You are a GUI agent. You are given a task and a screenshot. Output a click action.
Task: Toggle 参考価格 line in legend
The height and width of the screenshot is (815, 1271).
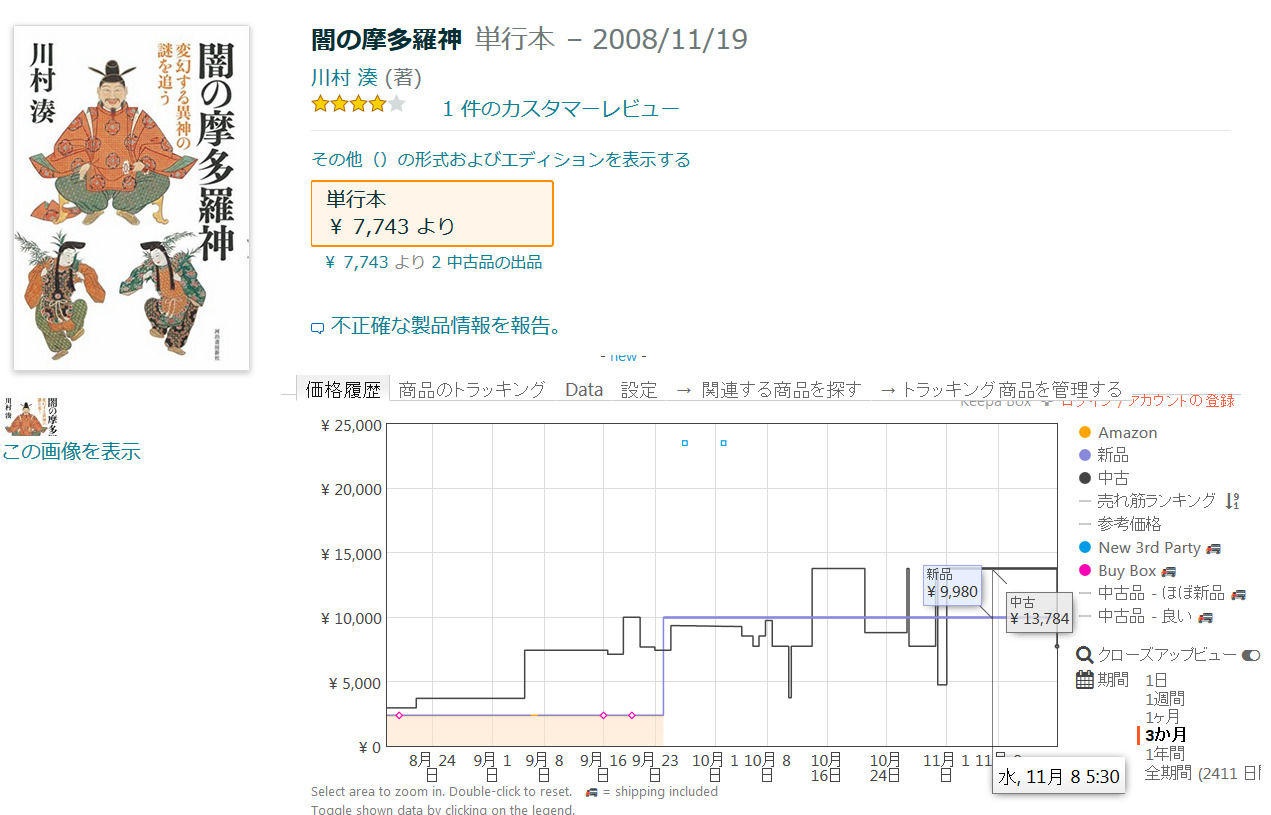[x=1120, y=524]
